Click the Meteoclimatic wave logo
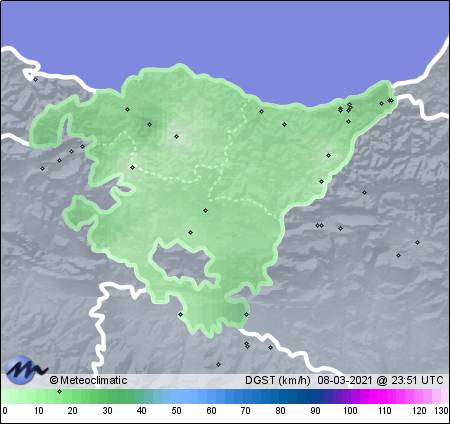Screen dimensions: 450x424 click(26, 370)
